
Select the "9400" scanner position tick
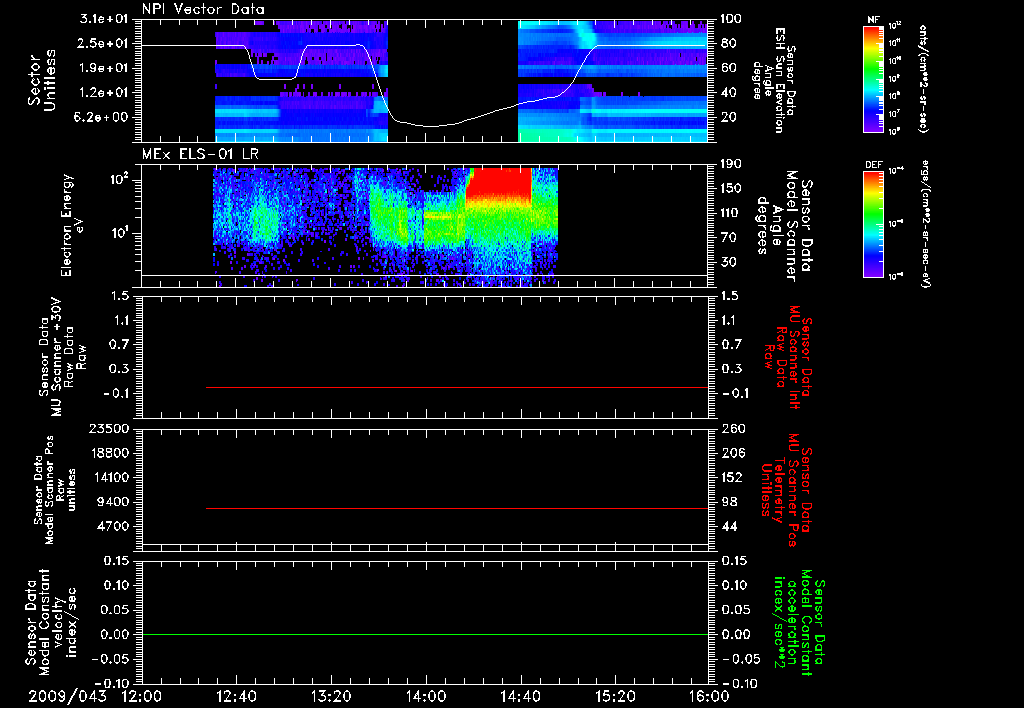[113, 502]
